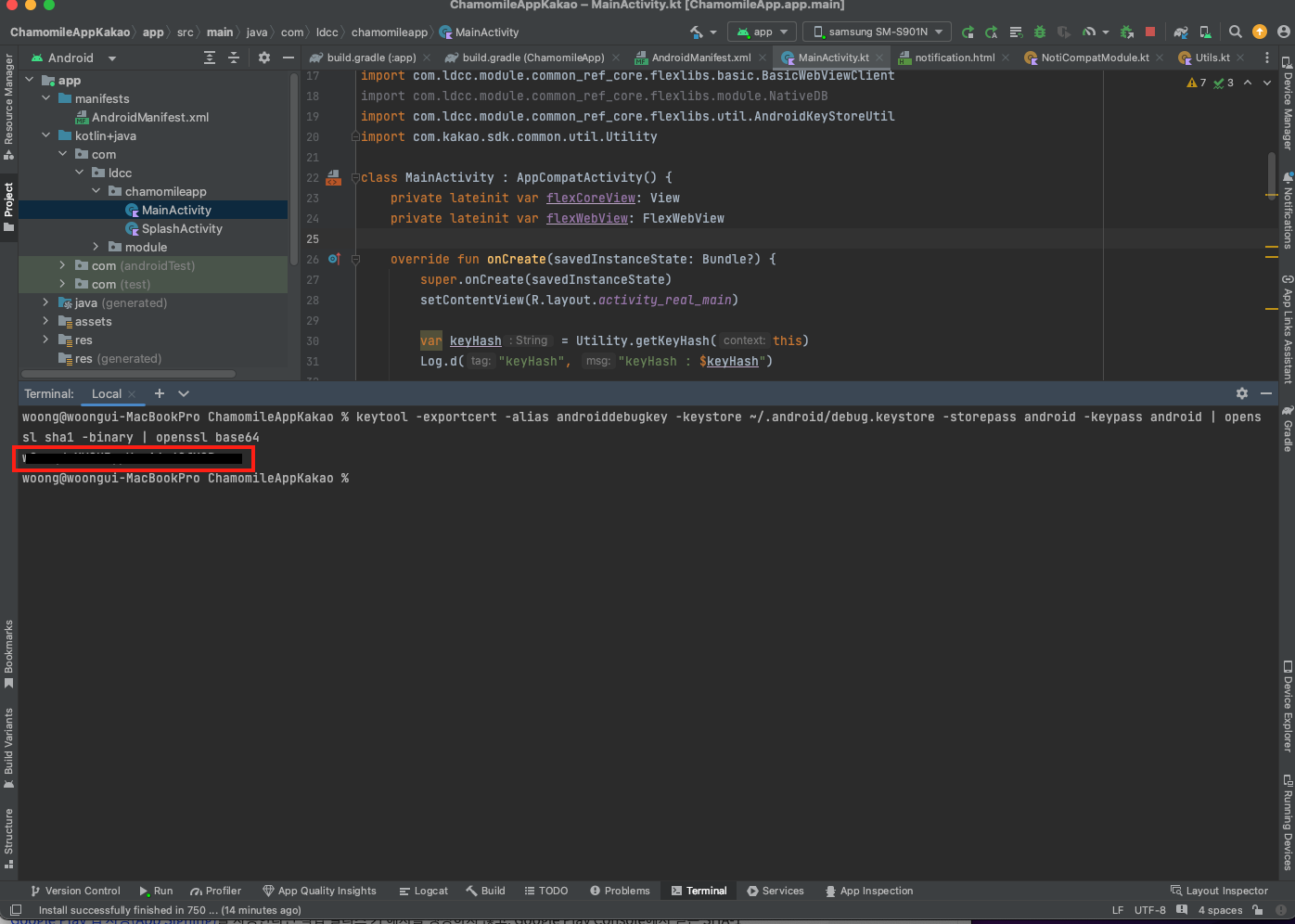The width and height of the screenshot is (1295, 924).
Task: Open SplashActivity in the project tree
Action: point(182,228)
